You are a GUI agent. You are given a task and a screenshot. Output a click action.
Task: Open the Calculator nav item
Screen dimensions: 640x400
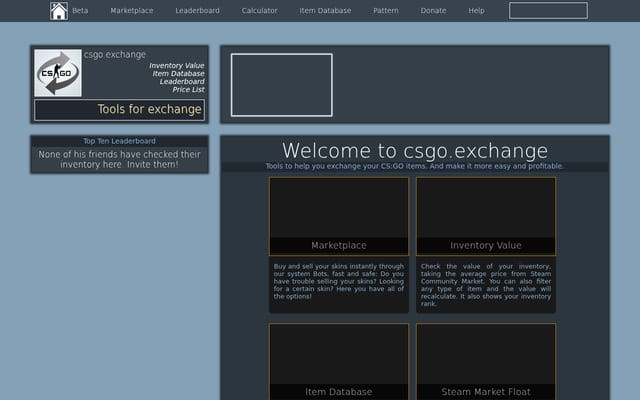point(260,11)
